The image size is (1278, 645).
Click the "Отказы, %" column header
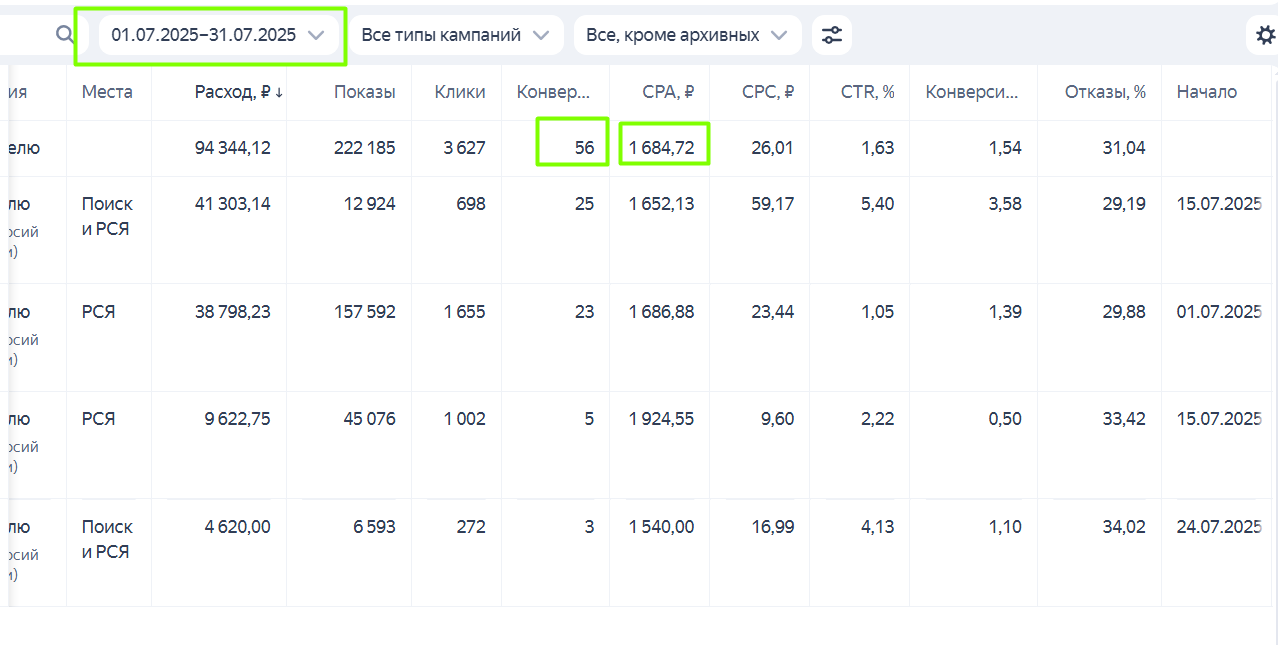[1105, 92]
